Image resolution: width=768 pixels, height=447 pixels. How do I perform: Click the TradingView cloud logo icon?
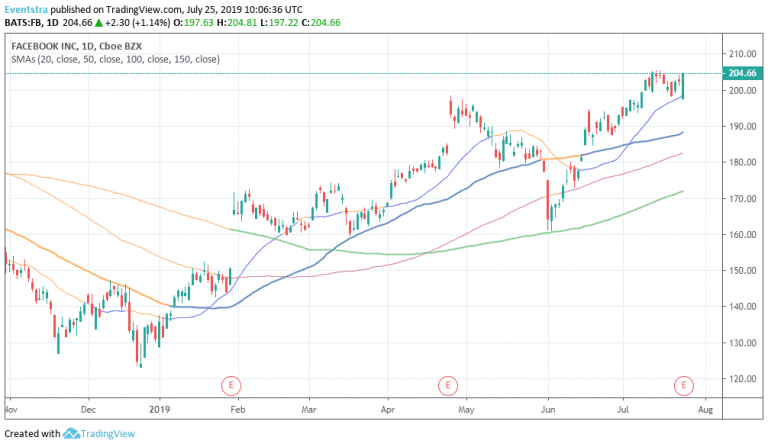click(73, 433)
